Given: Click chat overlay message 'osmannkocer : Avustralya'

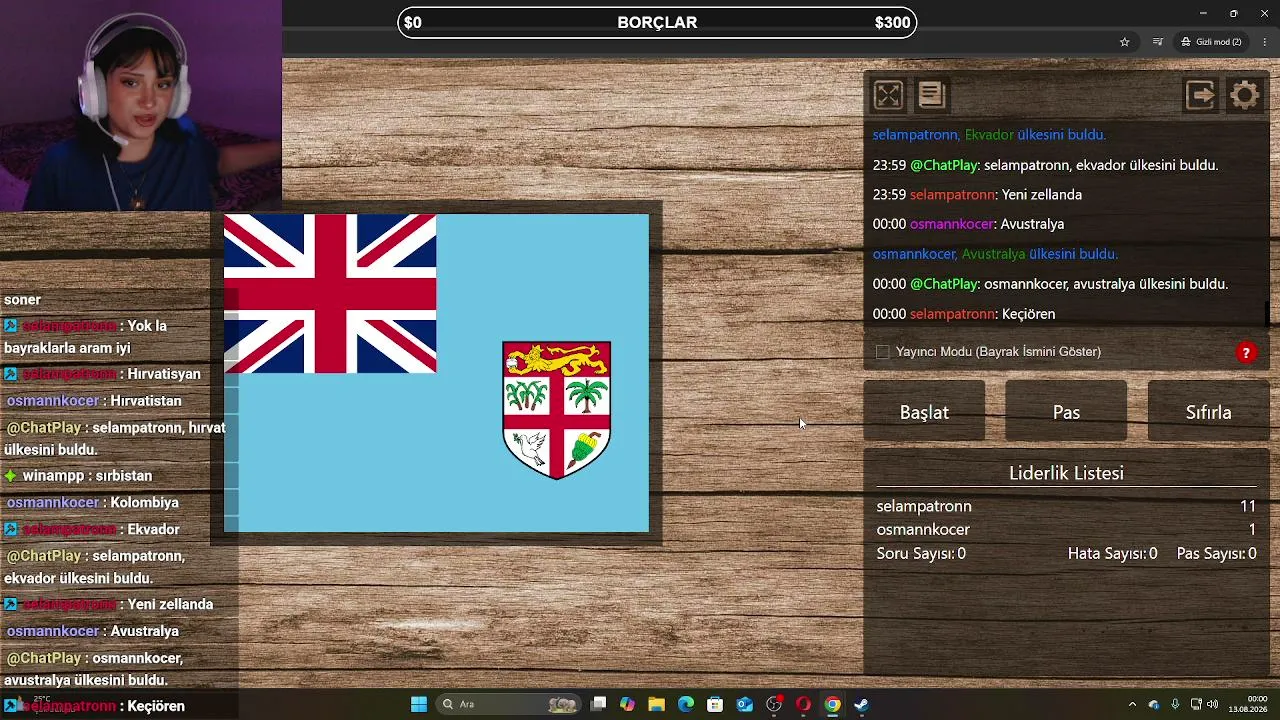Looking at the screenshot, I should point(92,632).
